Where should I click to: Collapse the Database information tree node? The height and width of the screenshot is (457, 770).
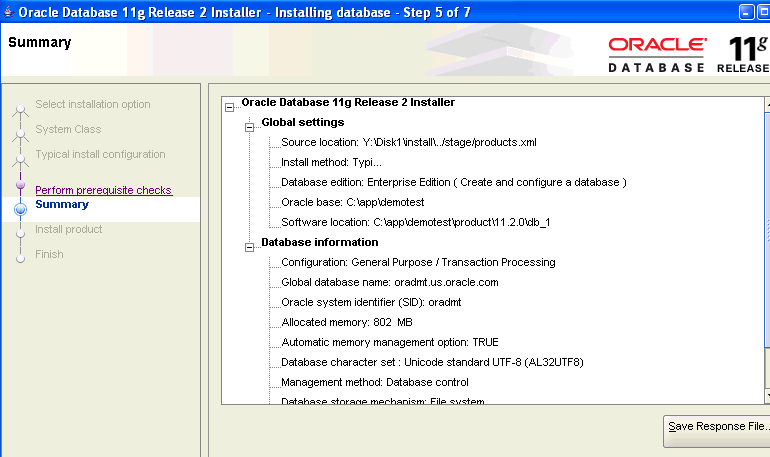pos(249,247)
